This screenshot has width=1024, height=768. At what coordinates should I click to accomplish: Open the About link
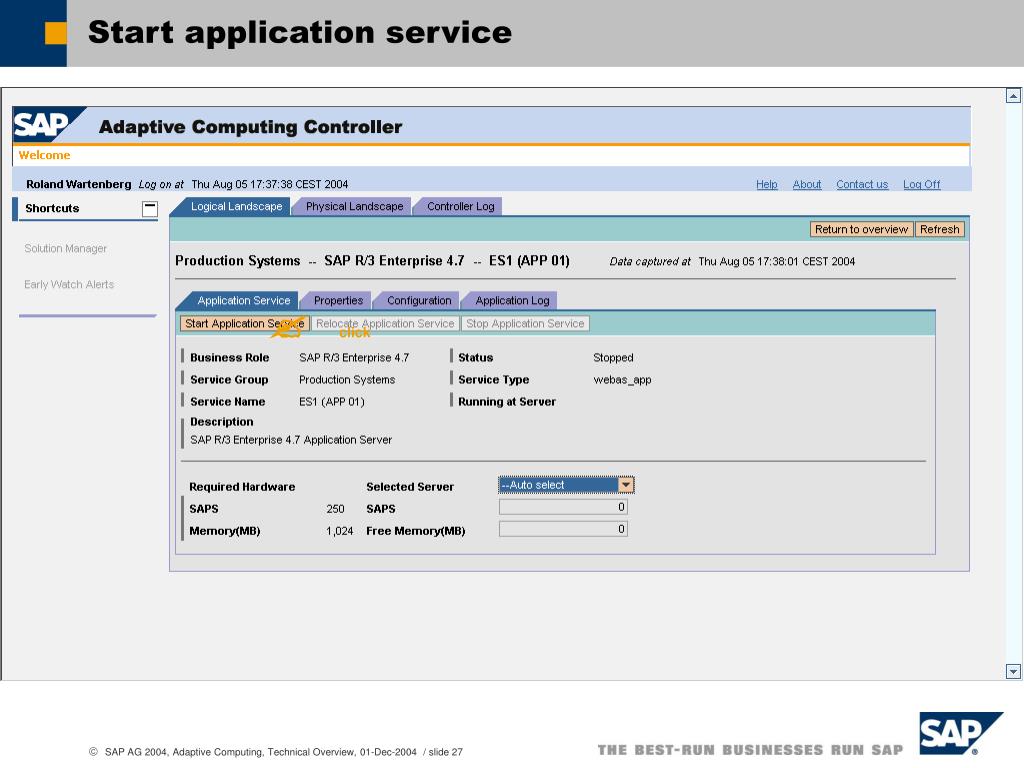807,184
